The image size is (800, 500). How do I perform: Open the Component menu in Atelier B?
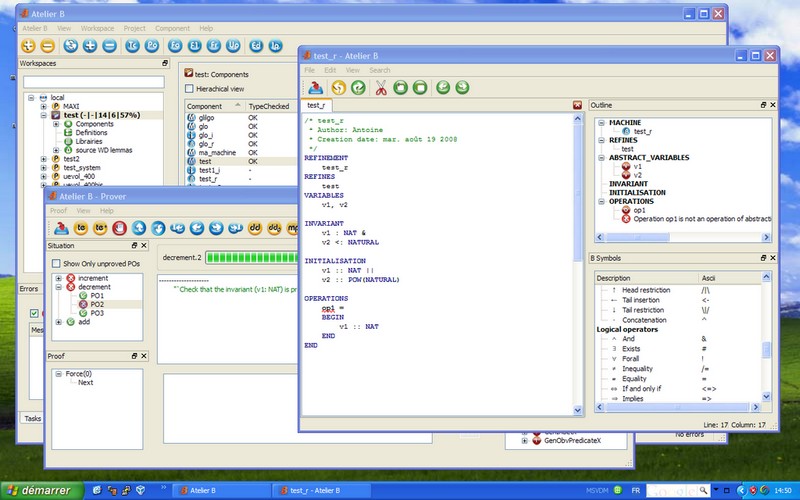tap(172, 29)
